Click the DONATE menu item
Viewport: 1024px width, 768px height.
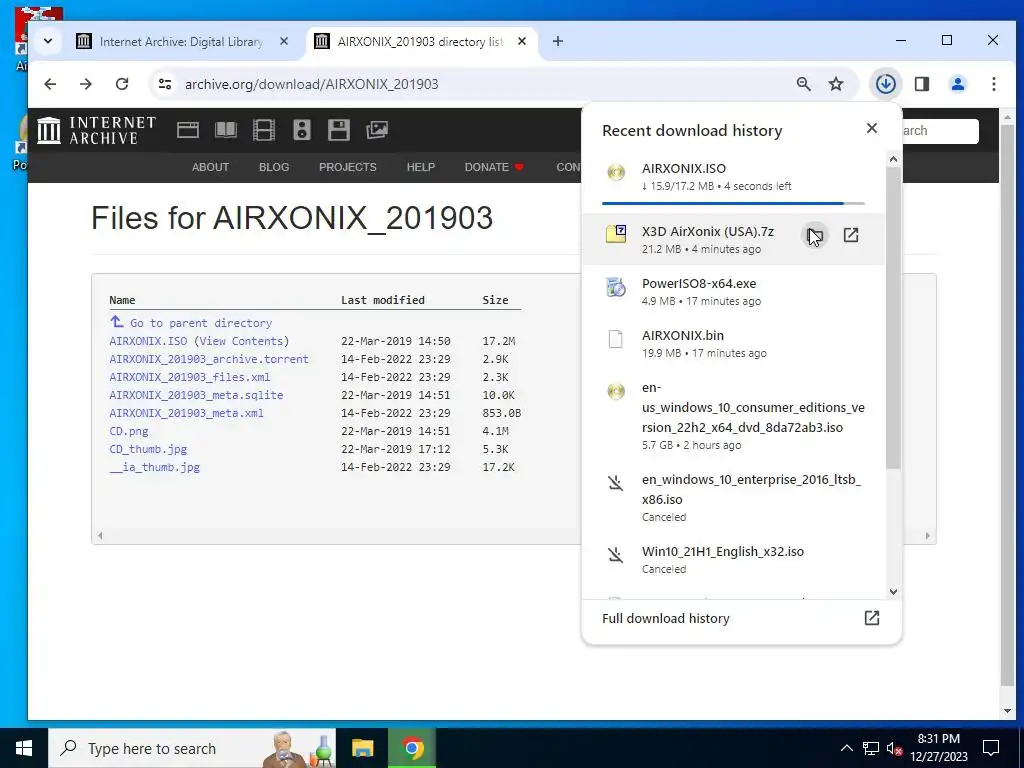pos(494,167)
